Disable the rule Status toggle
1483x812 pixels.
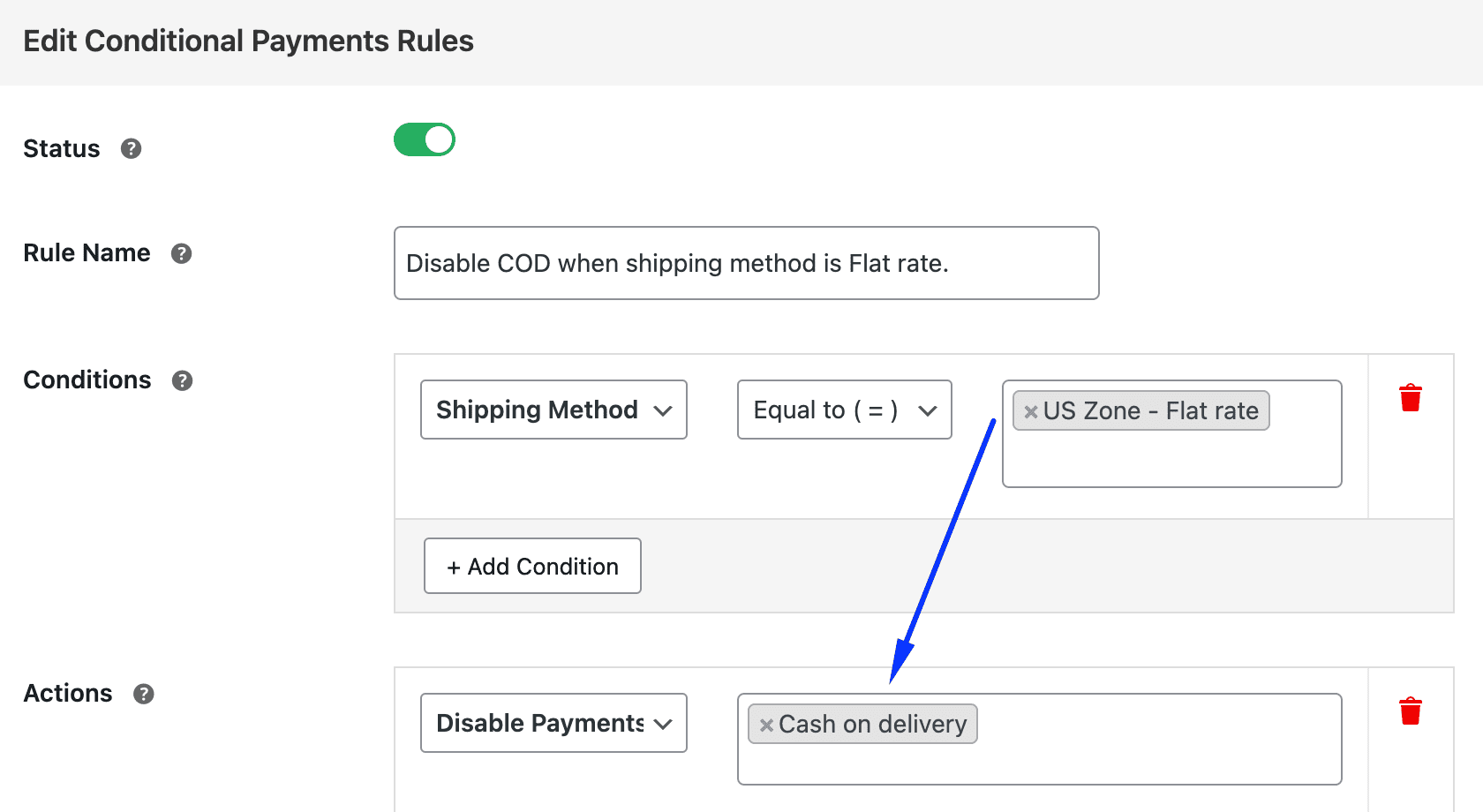click(425, 139)
